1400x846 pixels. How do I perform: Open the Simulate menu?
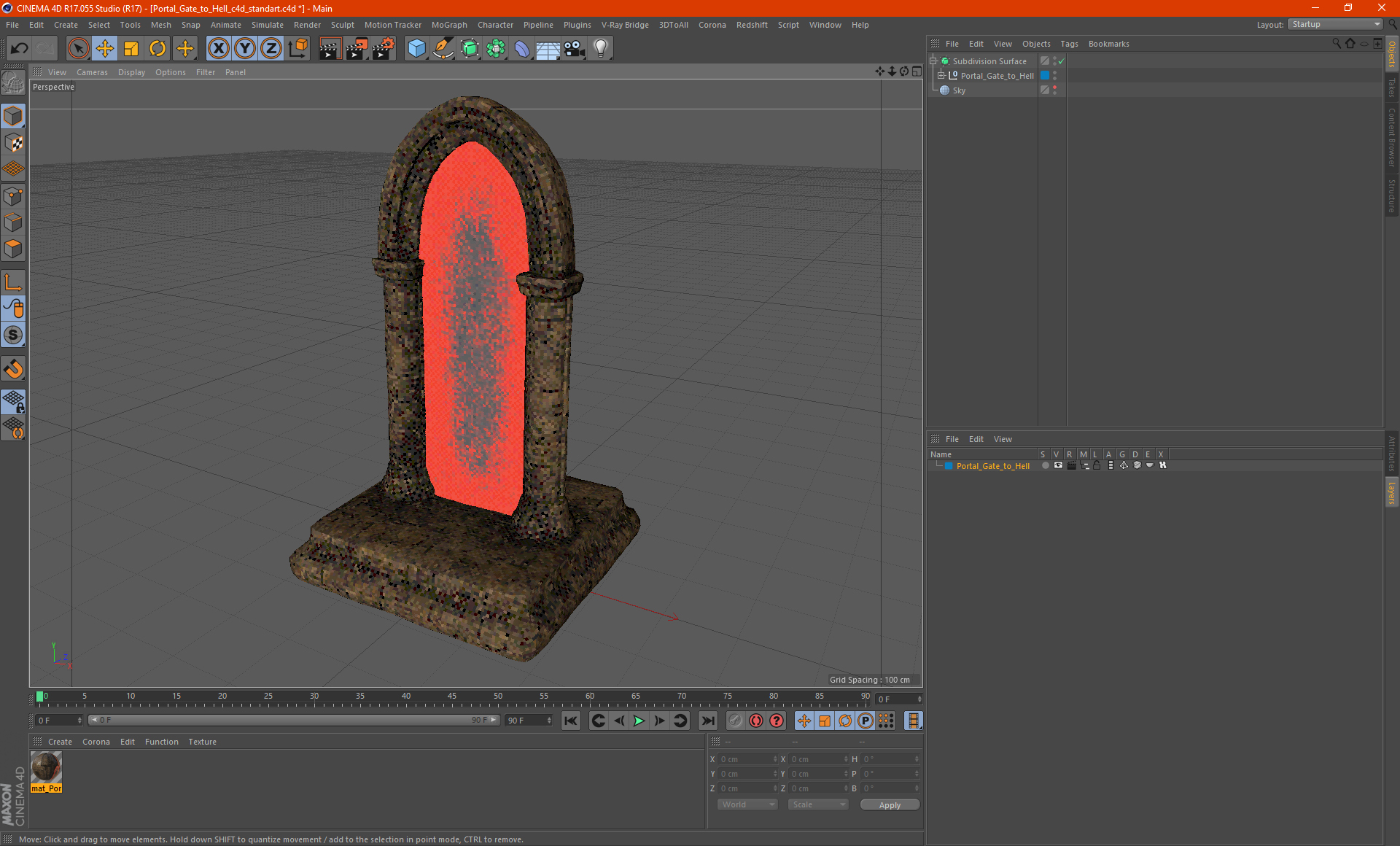click(268, 25)
